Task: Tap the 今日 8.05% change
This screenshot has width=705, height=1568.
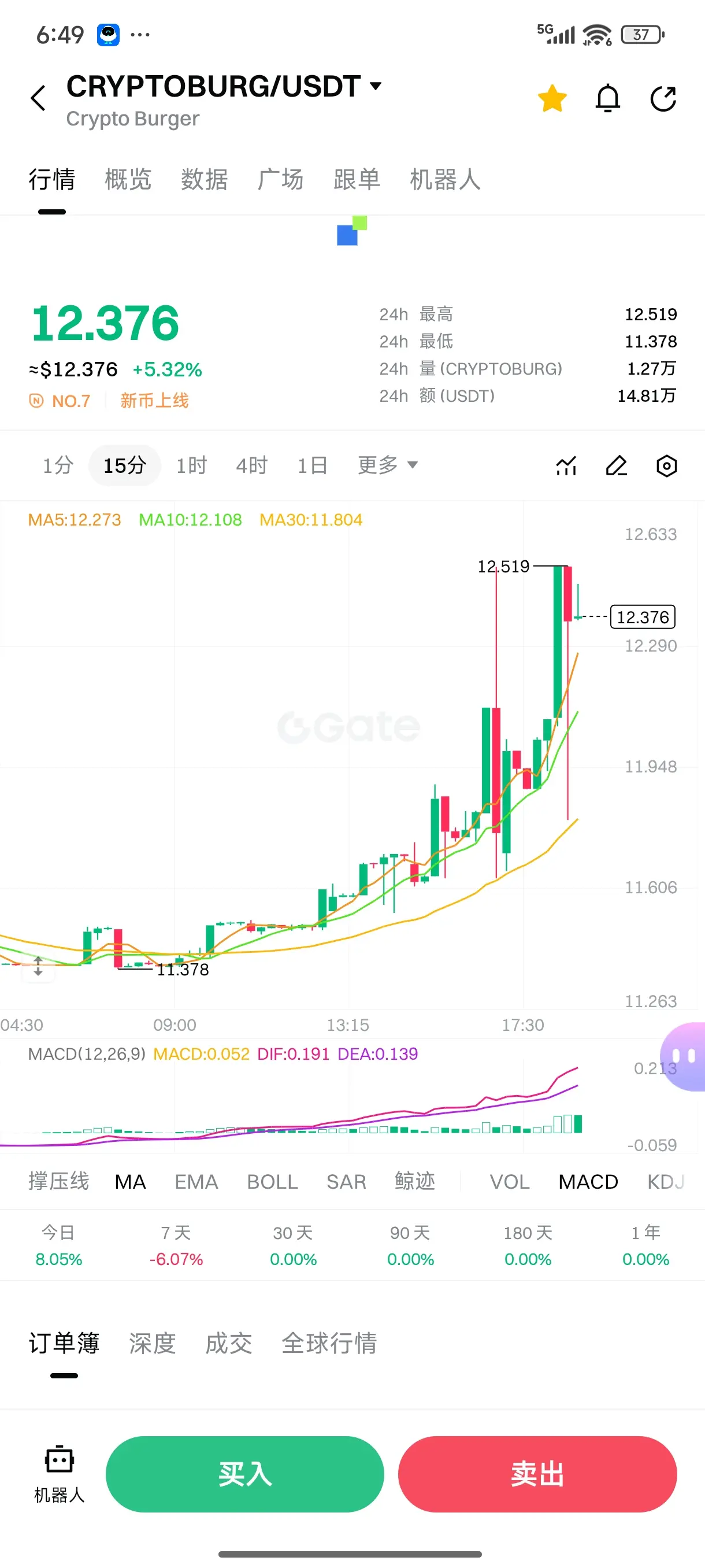Action: pyautogui.click(x=58, y=1246)
